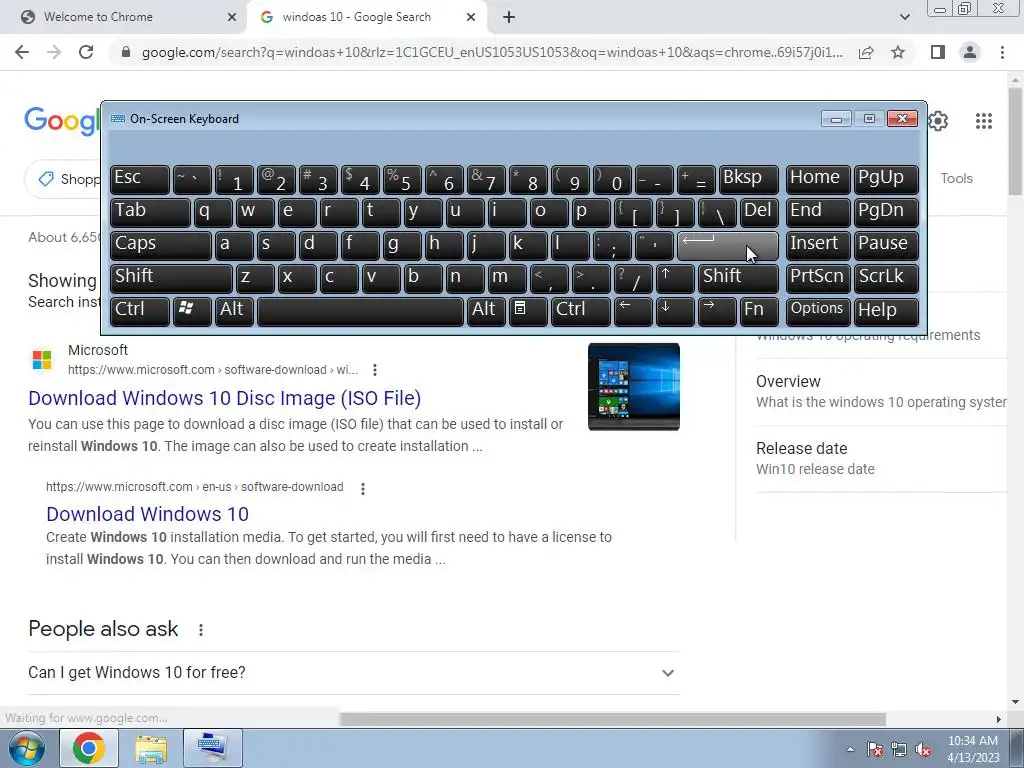Open Google settings gear icon
This screenshot has height=768, width=1024.
point(938,121)
